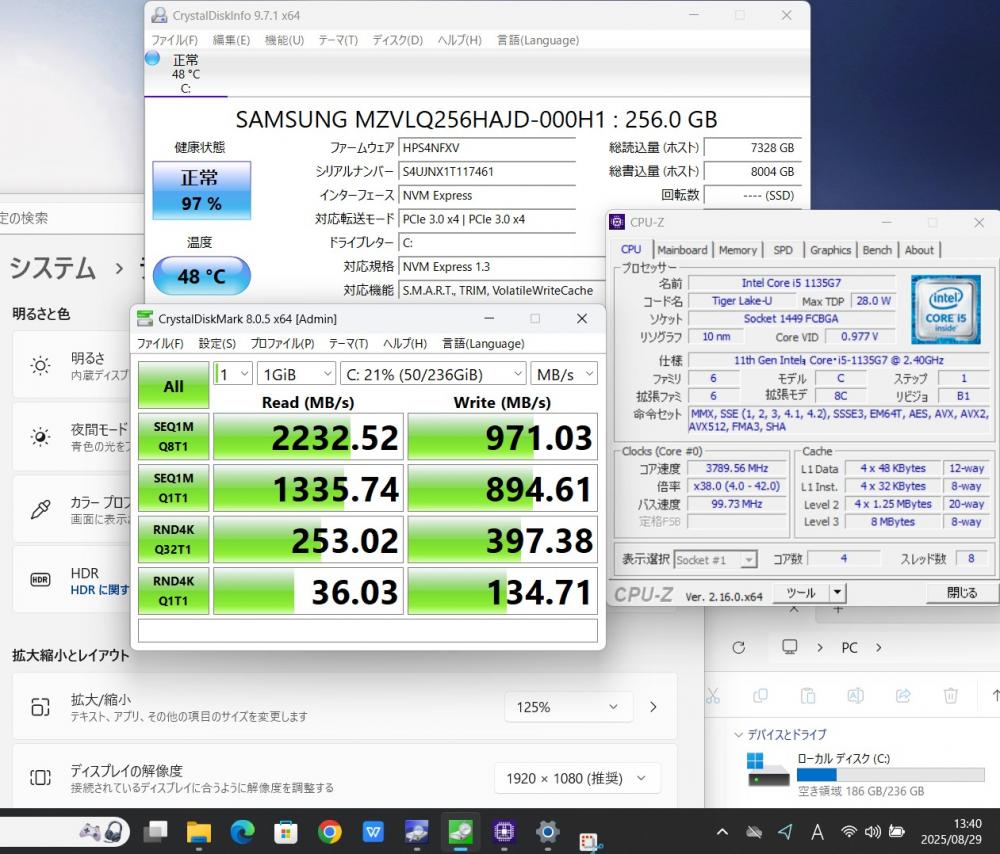Image resolution: width=1000 pixels, height=854 pixels.
Task: Open CrystalDiskMark テーマ(T) menu
Action: [x=348, y=344]
